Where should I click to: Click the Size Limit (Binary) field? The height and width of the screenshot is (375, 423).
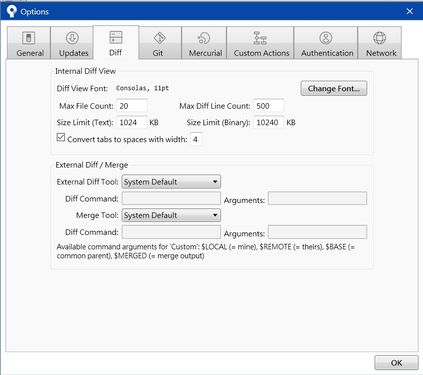269,122
